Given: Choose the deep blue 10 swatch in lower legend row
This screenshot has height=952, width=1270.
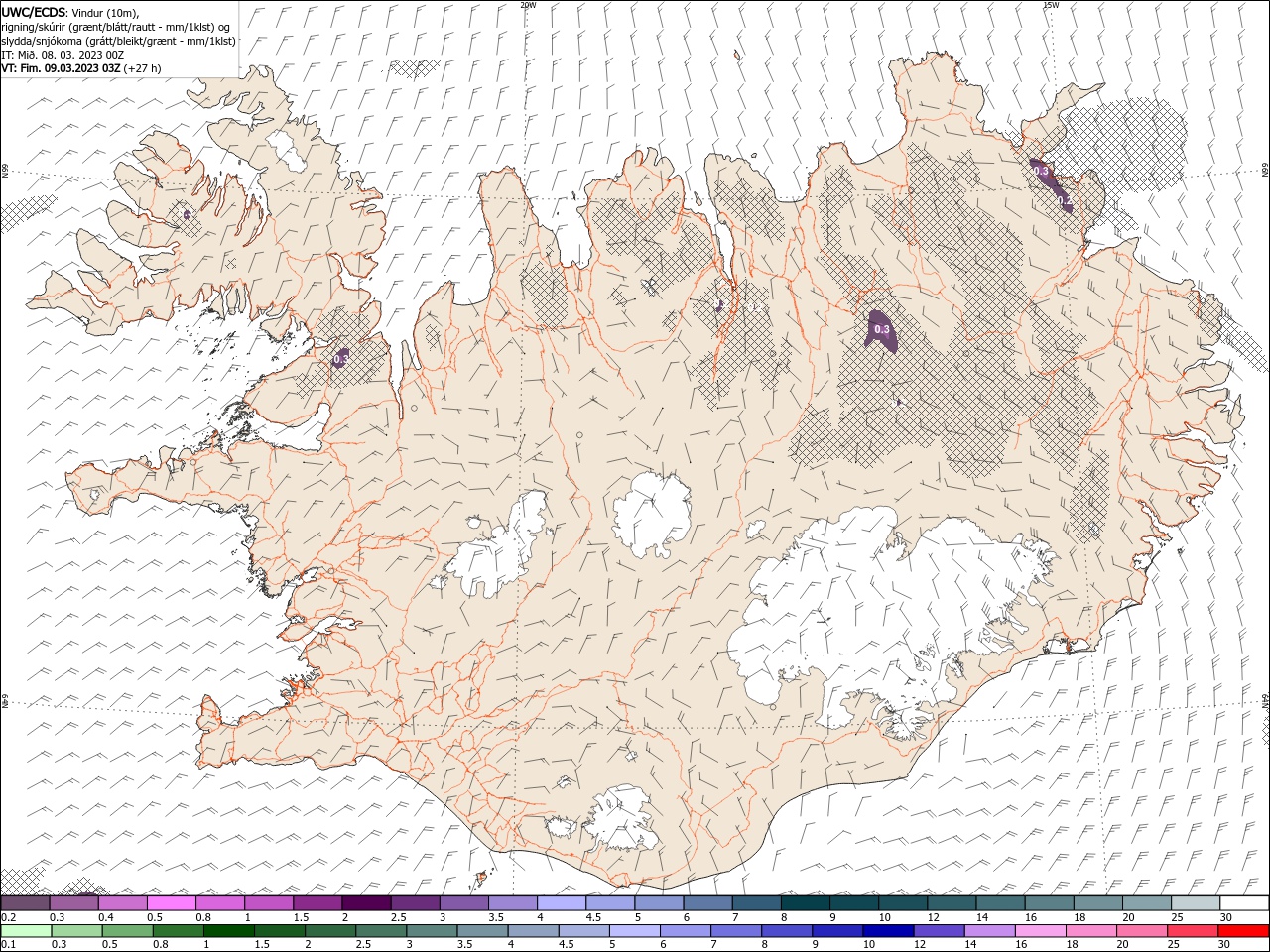Looking at the screenshot, I should [x=887, y=931].
